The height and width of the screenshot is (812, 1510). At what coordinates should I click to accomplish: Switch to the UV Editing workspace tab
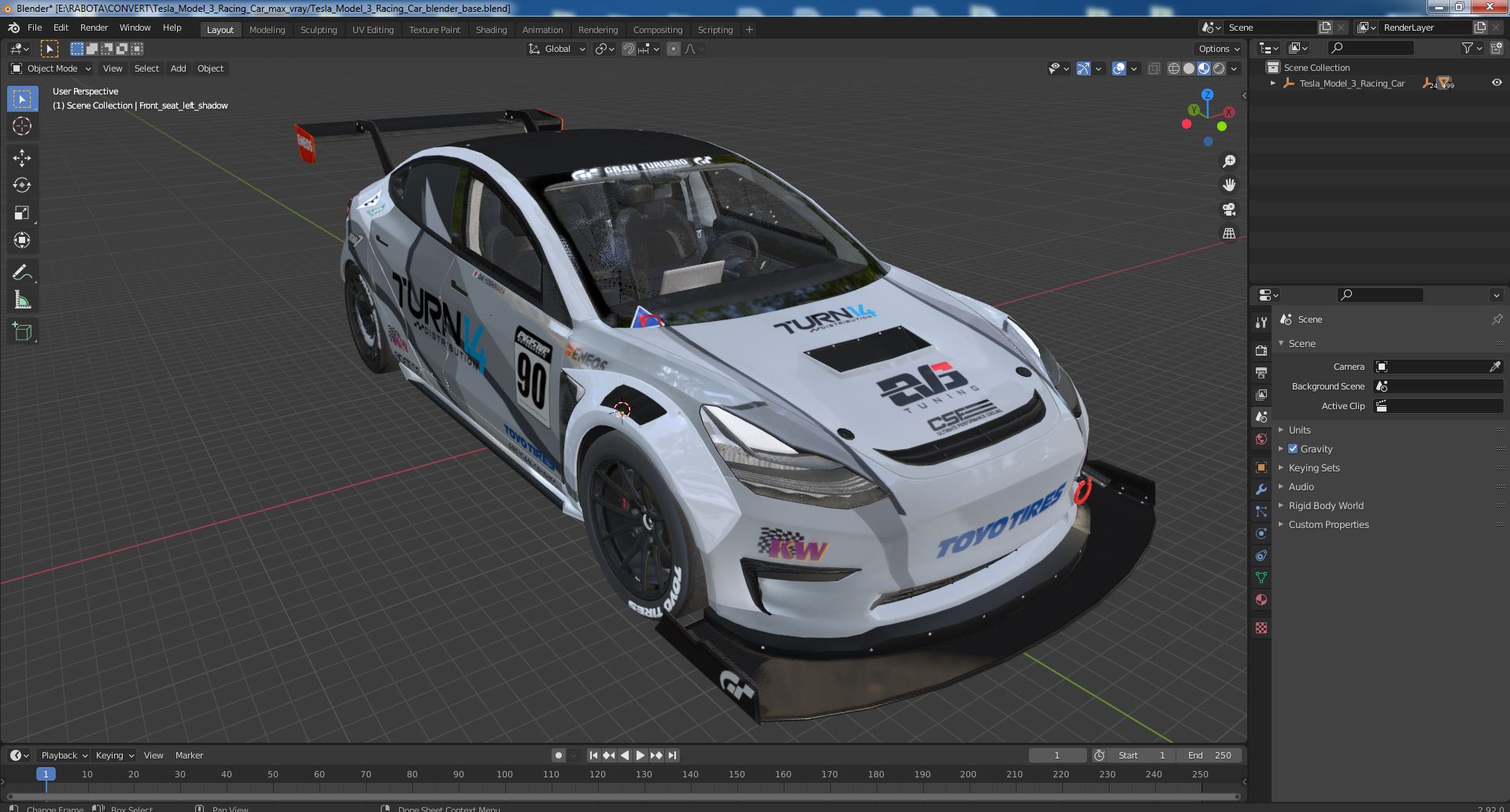(x=373, y=30)
